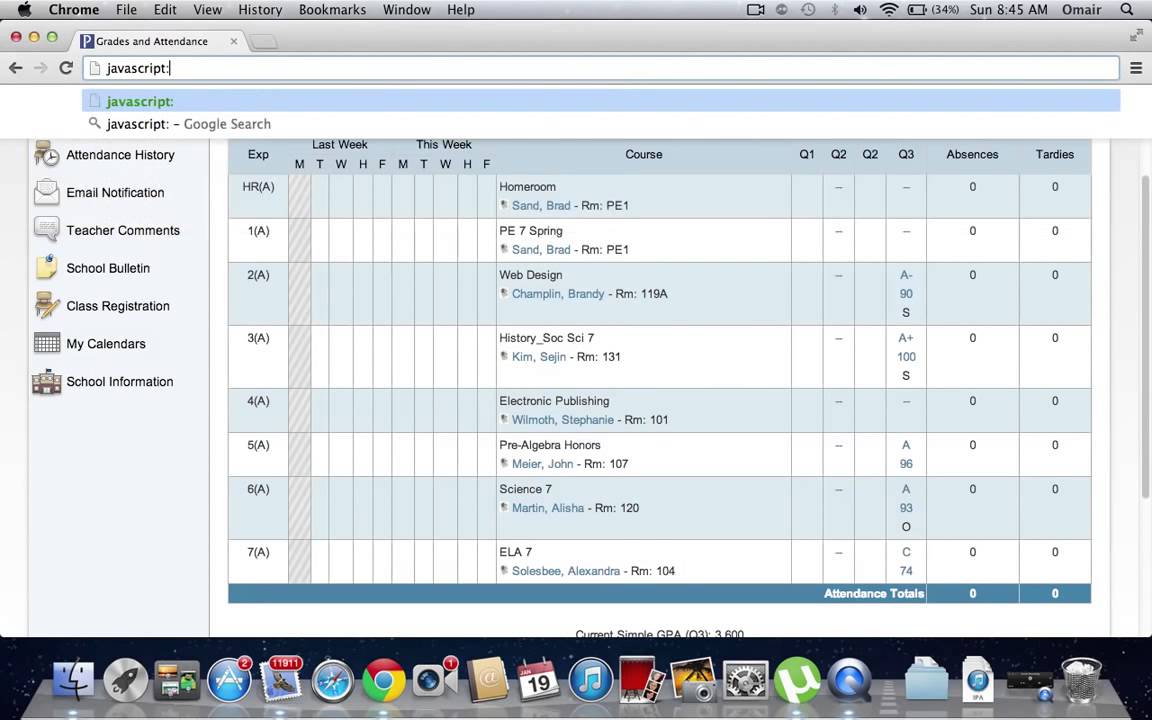Open Science 7 Q3 grade A 93
This screenshot has height=720, width=1152.
click(x=906, y=499)
